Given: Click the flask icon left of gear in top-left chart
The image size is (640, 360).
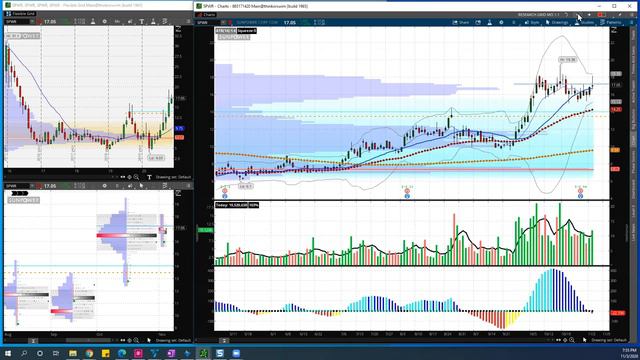Looking at the screenshot, I should [93, 21].
